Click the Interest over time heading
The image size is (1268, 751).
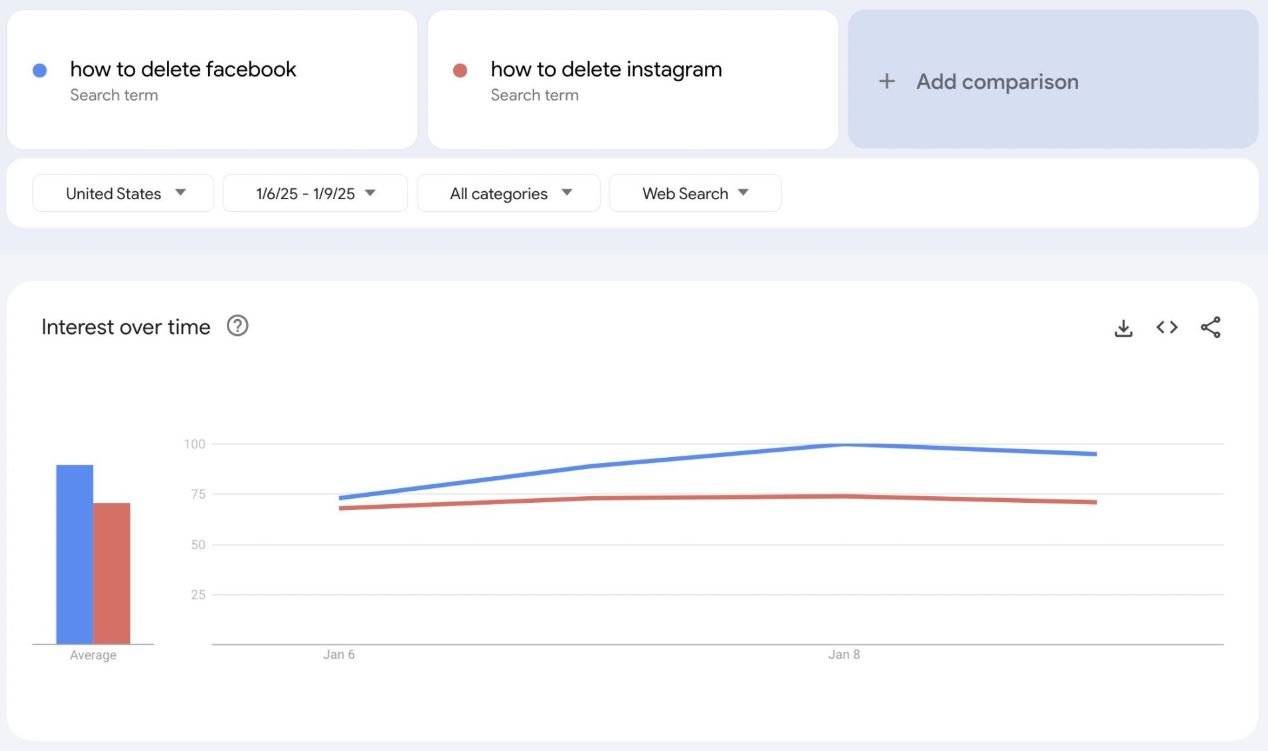pos(125,326)
